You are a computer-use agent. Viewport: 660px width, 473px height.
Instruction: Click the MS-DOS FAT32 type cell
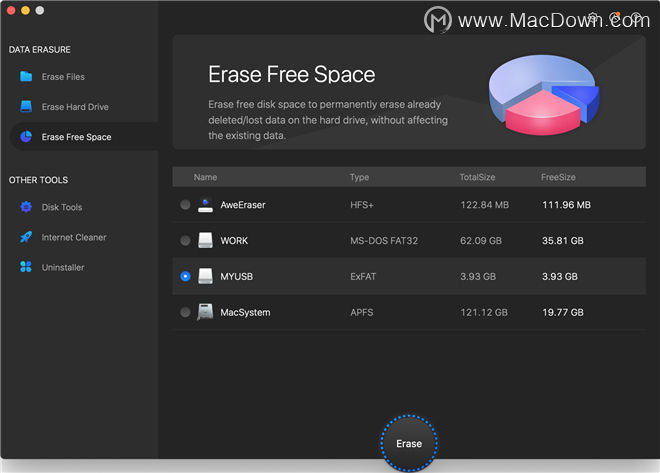(384, 241)
